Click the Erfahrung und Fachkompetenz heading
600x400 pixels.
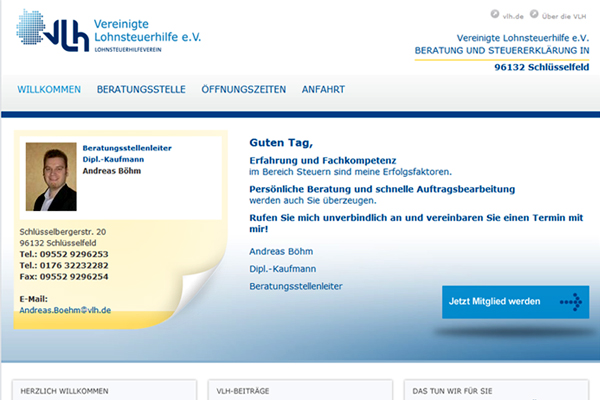(323, 160)
